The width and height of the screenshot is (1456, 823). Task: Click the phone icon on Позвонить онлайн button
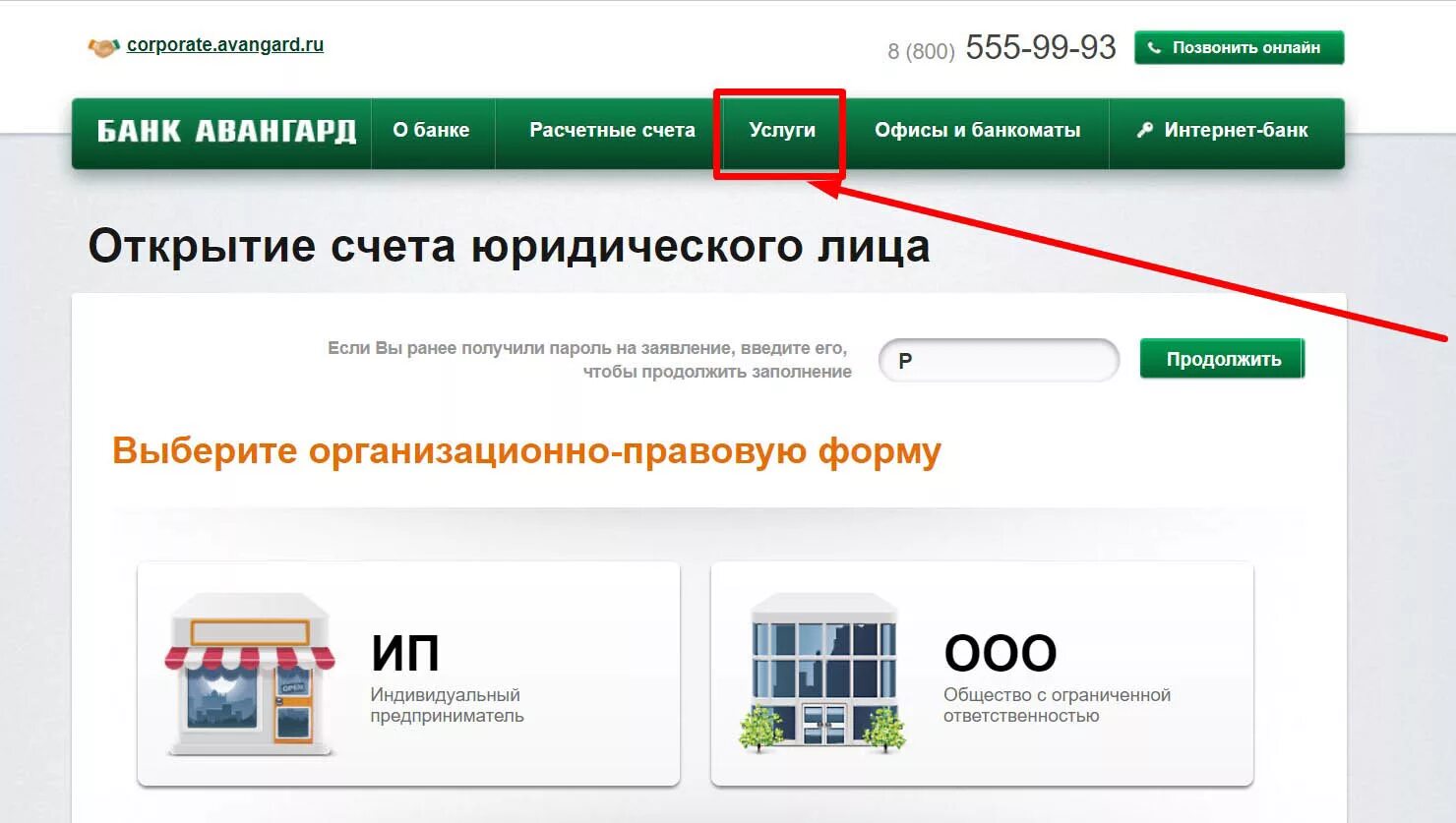pyautogui.click(x=1153, y=45)
